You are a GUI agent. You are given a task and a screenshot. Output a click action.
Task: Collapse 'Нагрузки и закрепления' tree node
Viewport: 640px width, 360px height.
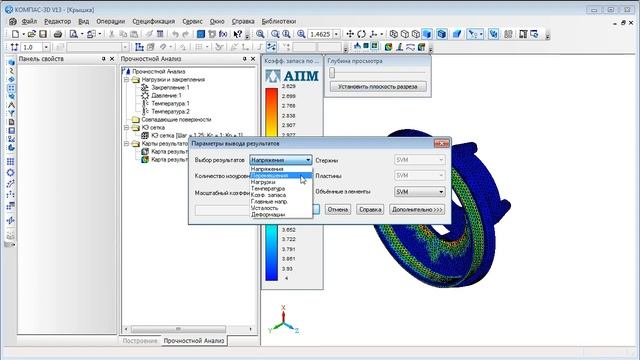coord(127,80)
